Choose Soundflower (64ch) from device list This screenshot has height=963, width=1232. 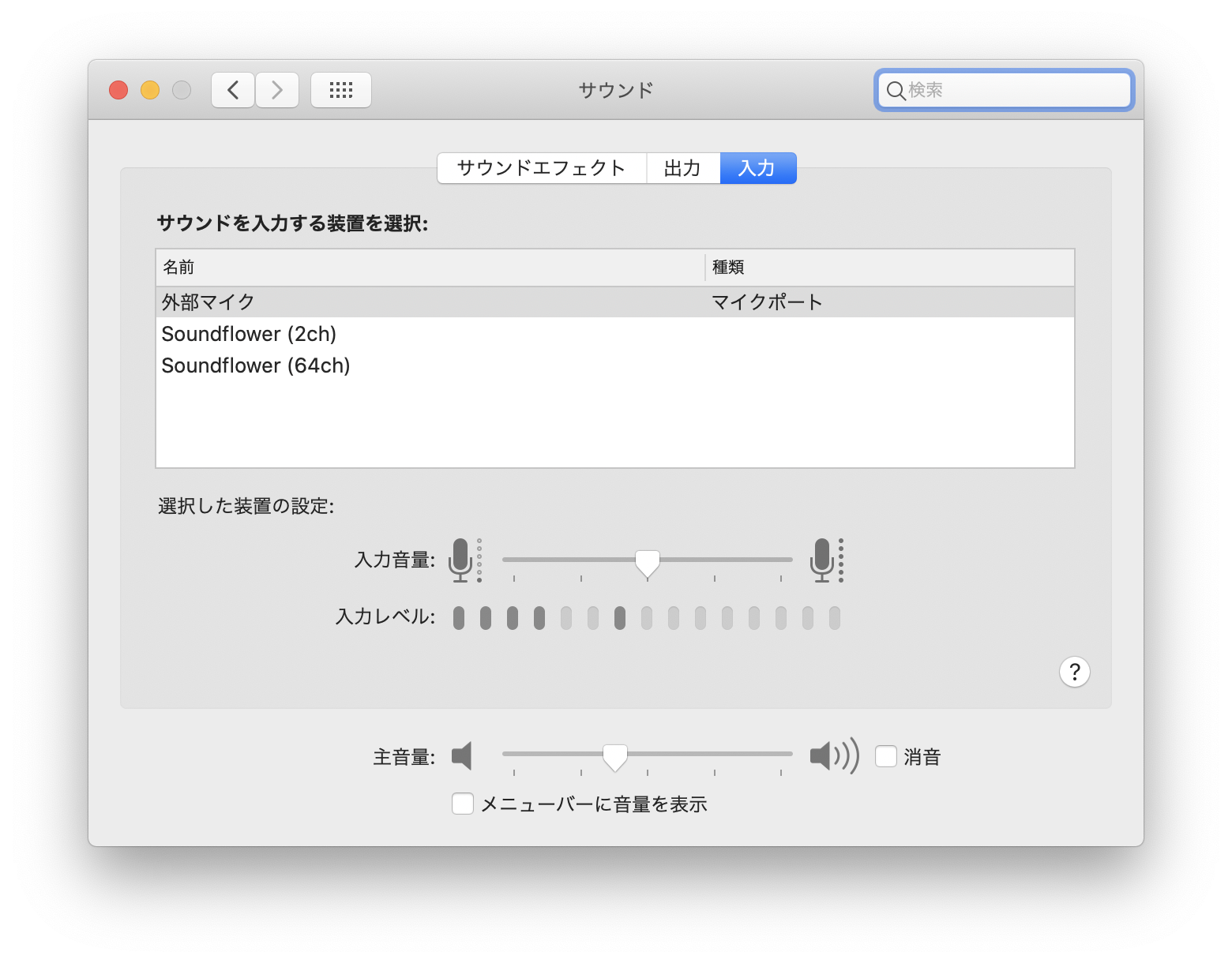coord(256,365)
